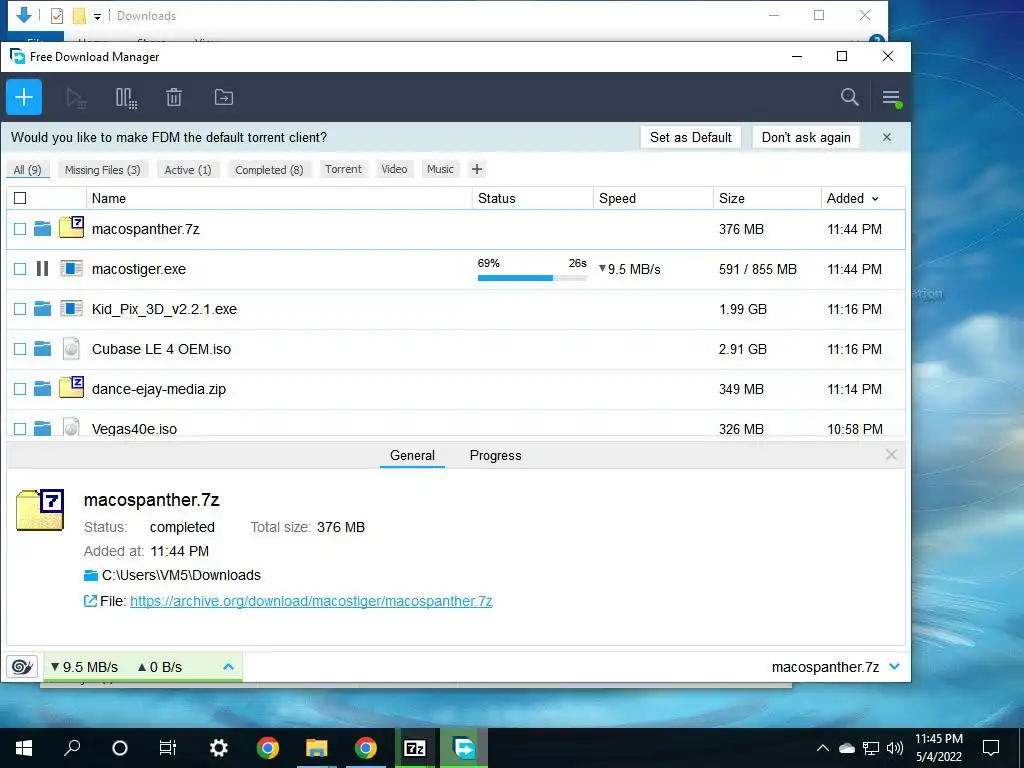
Task: Click the trash delete toolbar icon
Action: click(174, 97)
